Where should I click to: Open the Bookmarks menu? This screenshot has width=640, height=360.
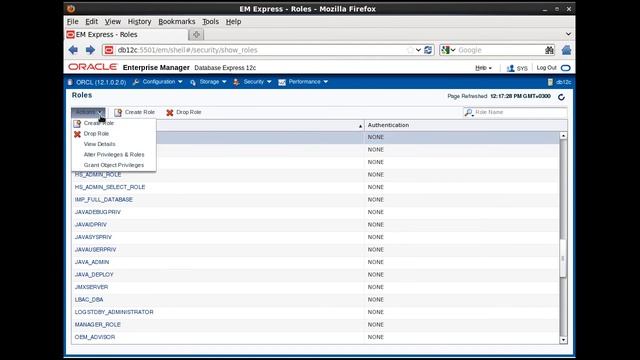[177, 22]
